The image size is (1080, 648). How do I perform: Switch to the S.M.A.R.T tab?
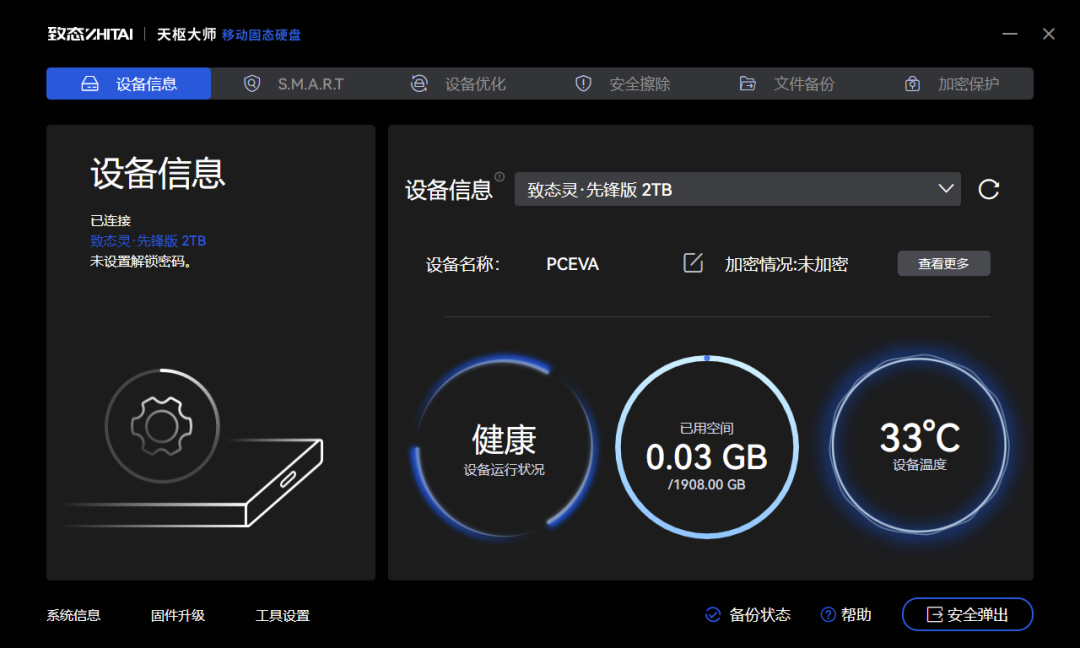[x=293, y=84]
